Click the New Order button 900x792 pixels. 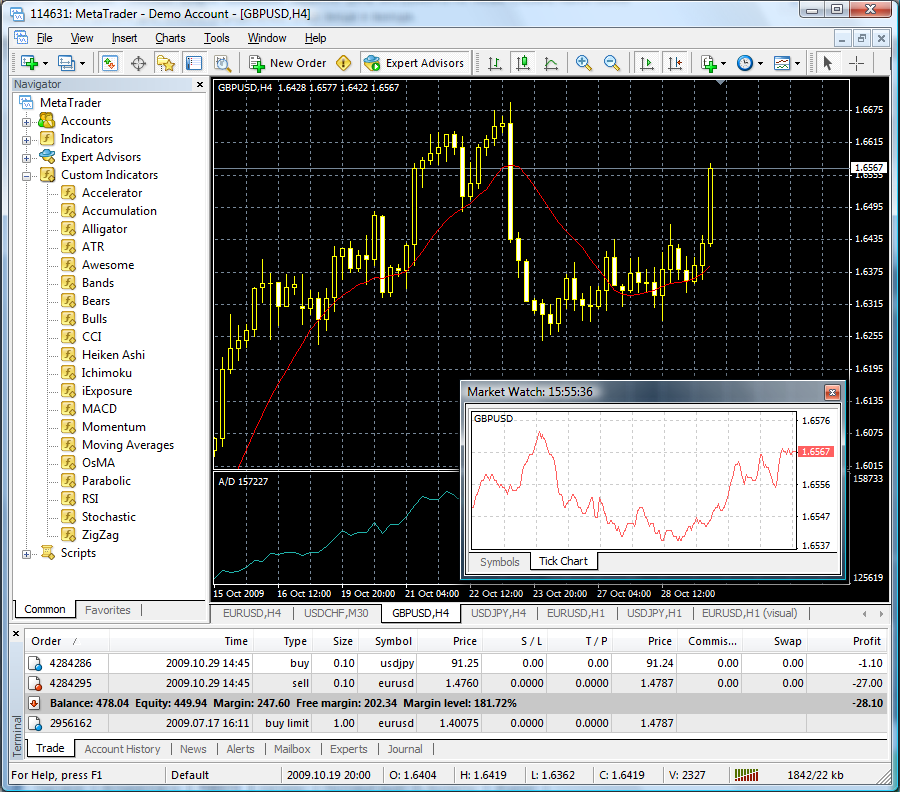click(287, 63)
